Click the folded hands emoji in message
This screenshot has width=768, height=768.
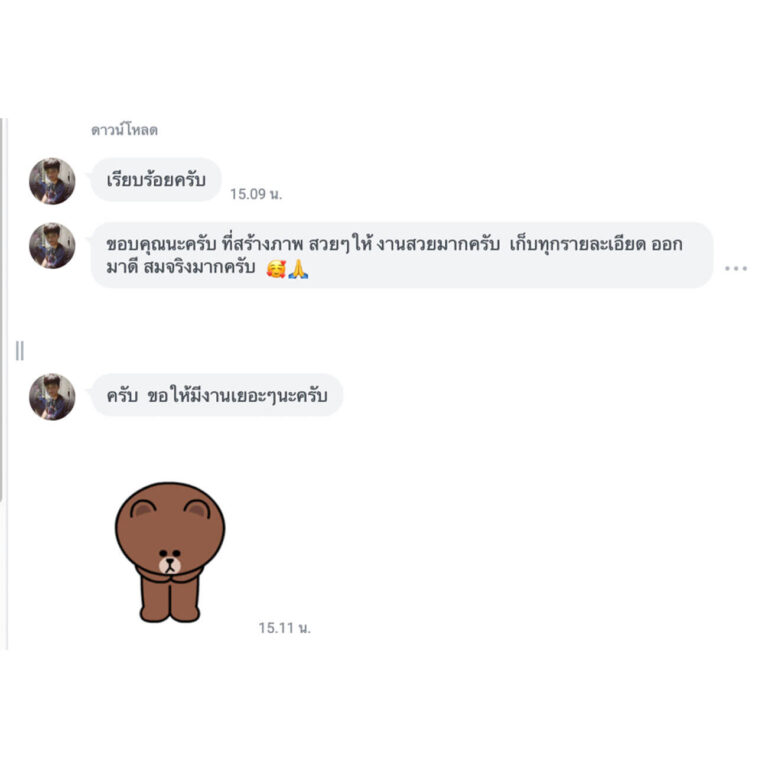tap(298, 269)
